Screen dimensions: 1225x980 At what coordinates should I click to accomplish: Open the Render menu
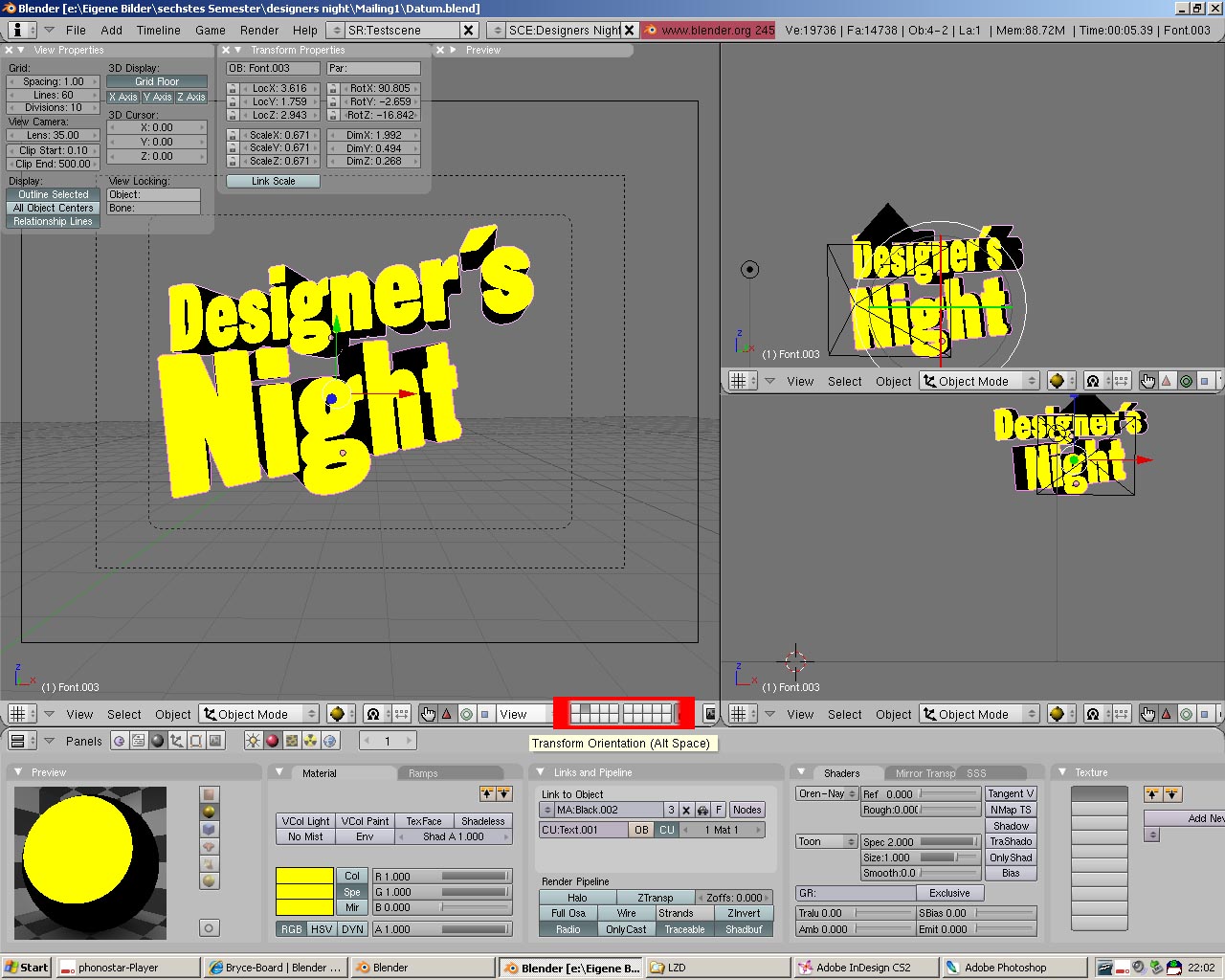(259, 31)
